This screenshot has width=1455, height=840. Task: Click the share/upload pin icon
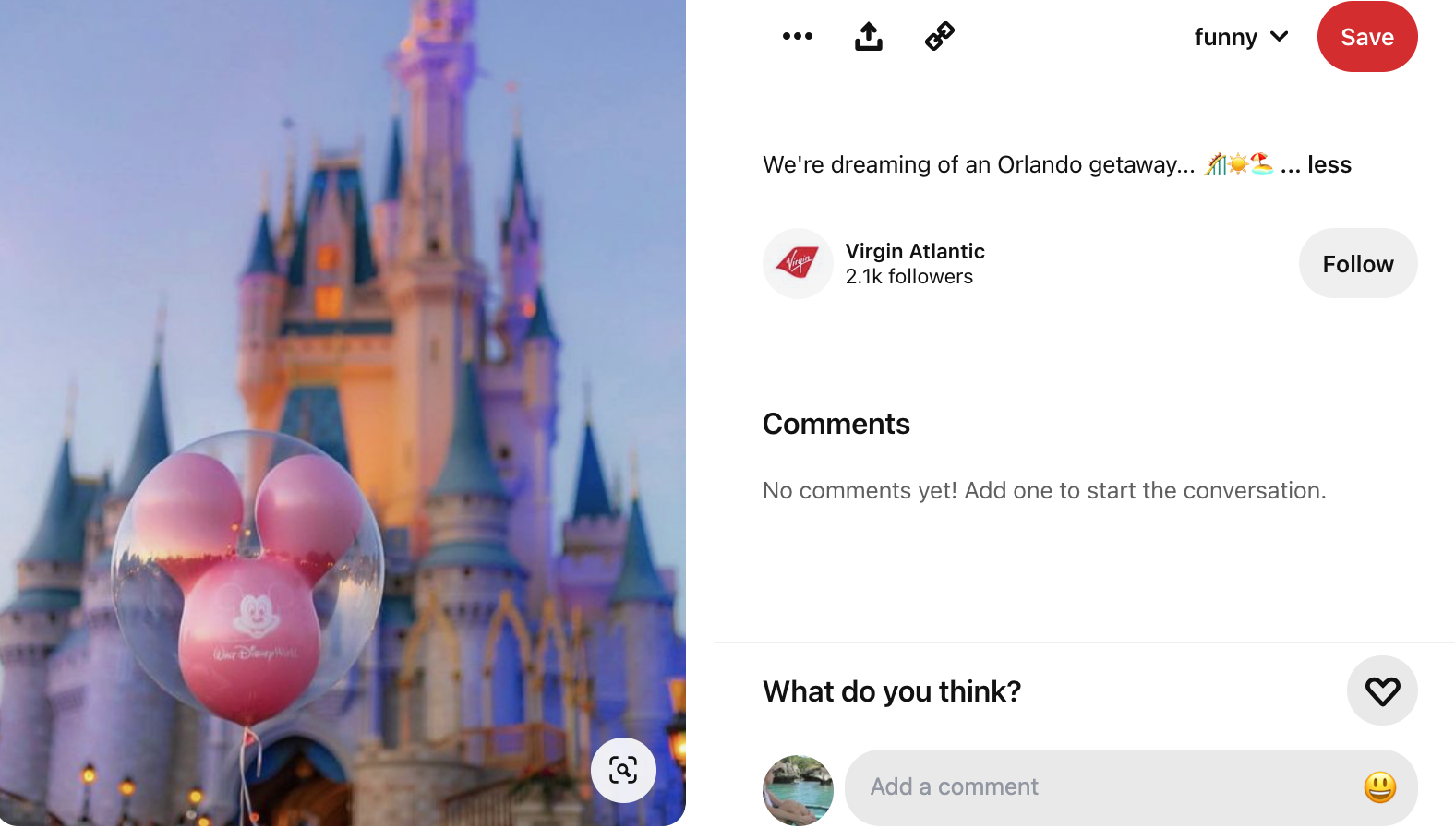tap(869, 37)
